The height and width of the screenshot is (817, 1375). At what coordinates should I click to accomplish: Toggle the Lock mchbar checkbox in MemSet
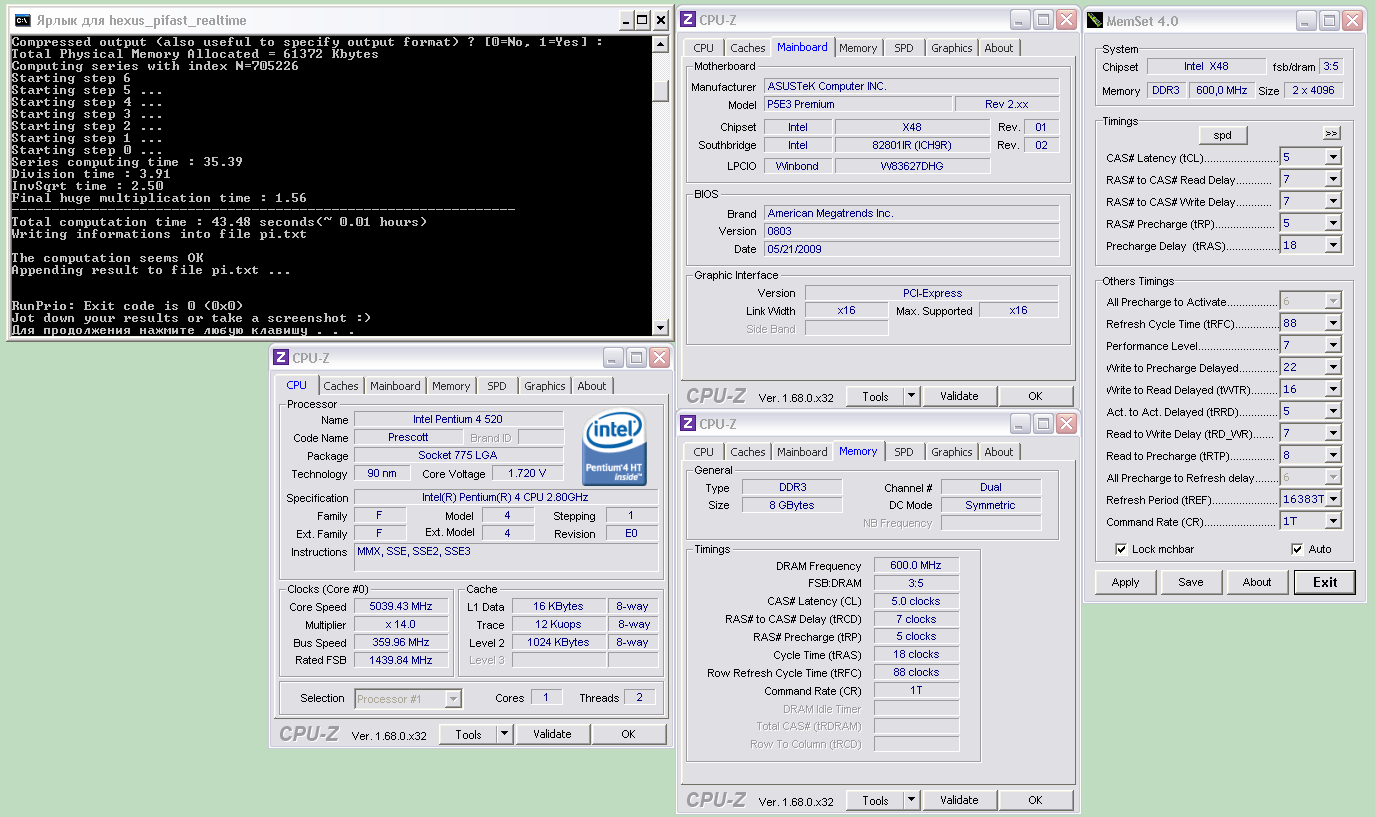(1121, 549)
